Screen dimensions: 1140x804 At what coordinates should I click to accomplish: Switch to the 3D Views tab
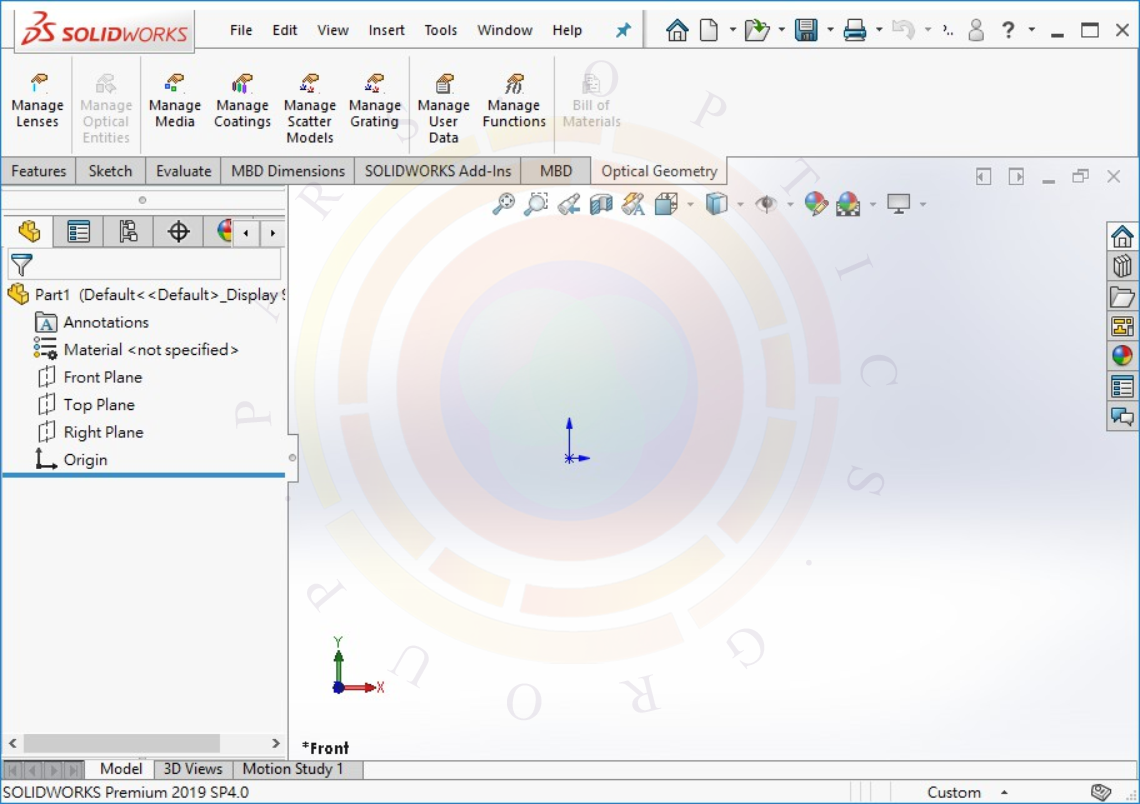pos(193,768)
